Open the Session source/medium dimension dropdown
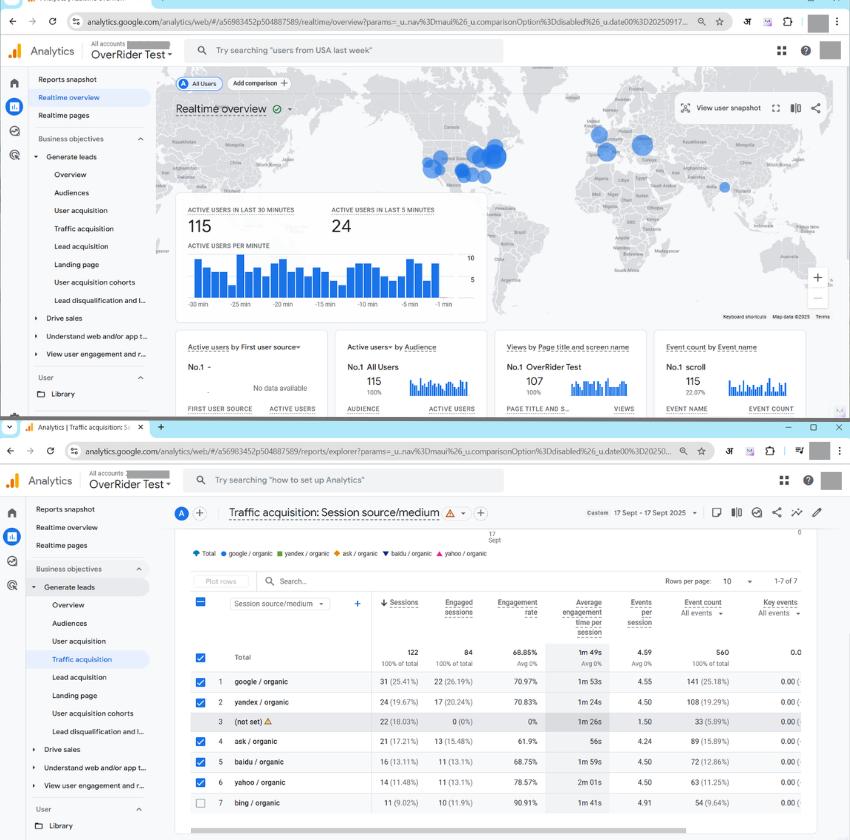The width and height of the screenshot is (850, 840). pos(280,604)
